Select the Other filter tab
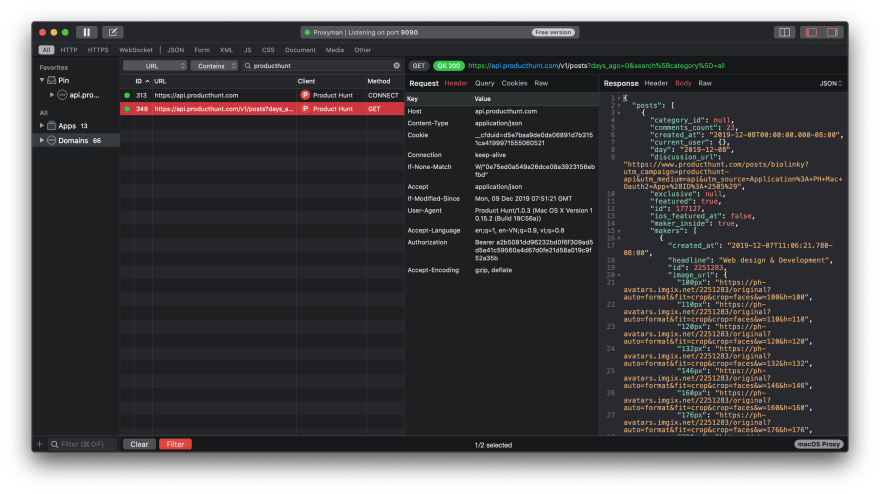Screen dimensions: 880x494 pos(363,50)
